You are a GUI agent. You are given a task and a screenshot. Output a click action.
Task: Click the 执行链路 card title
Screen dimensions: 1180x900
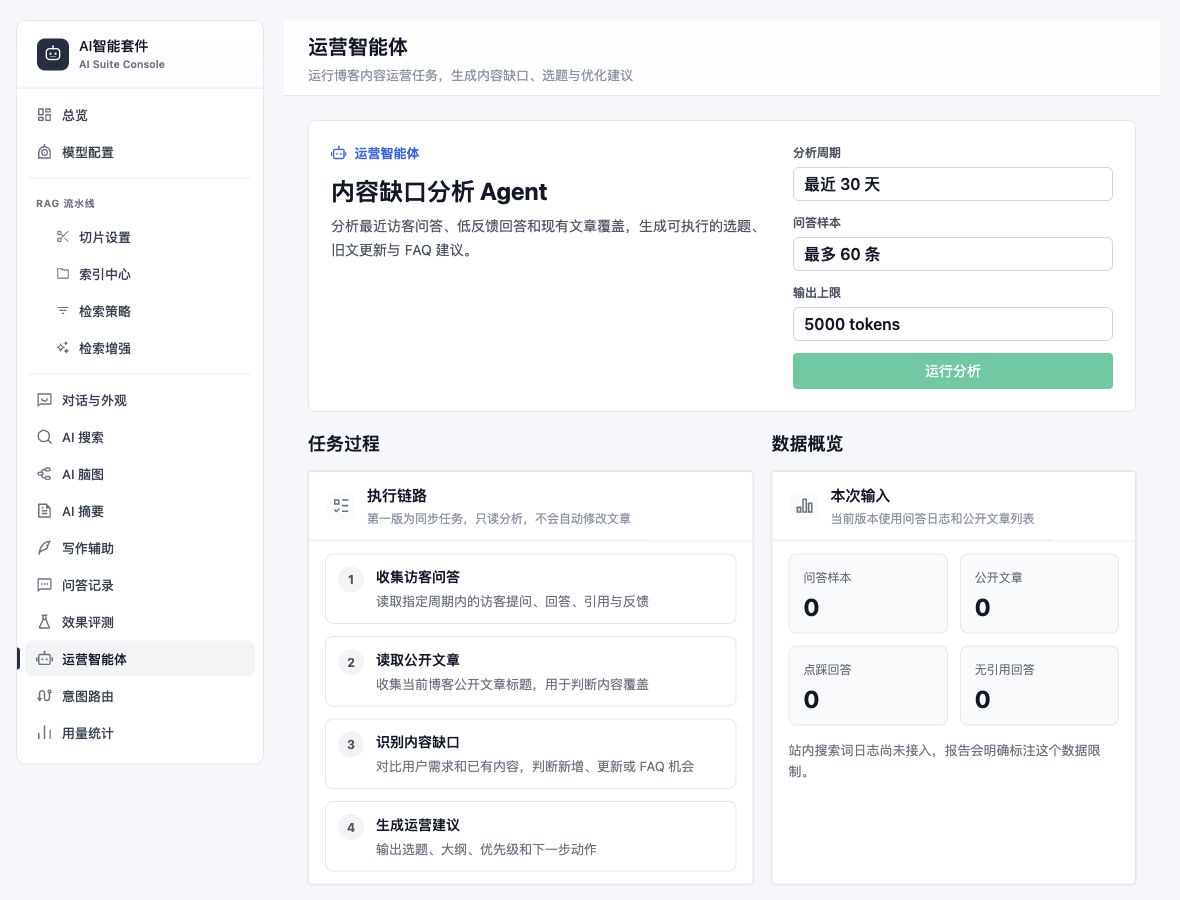coord(397,496)
